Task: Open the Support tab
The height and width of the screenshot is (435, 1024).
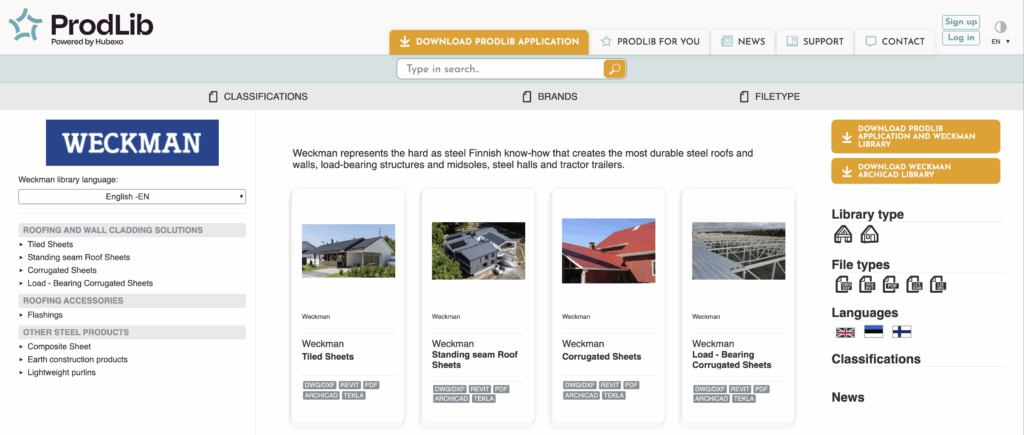Action: (x=815, y=41)
